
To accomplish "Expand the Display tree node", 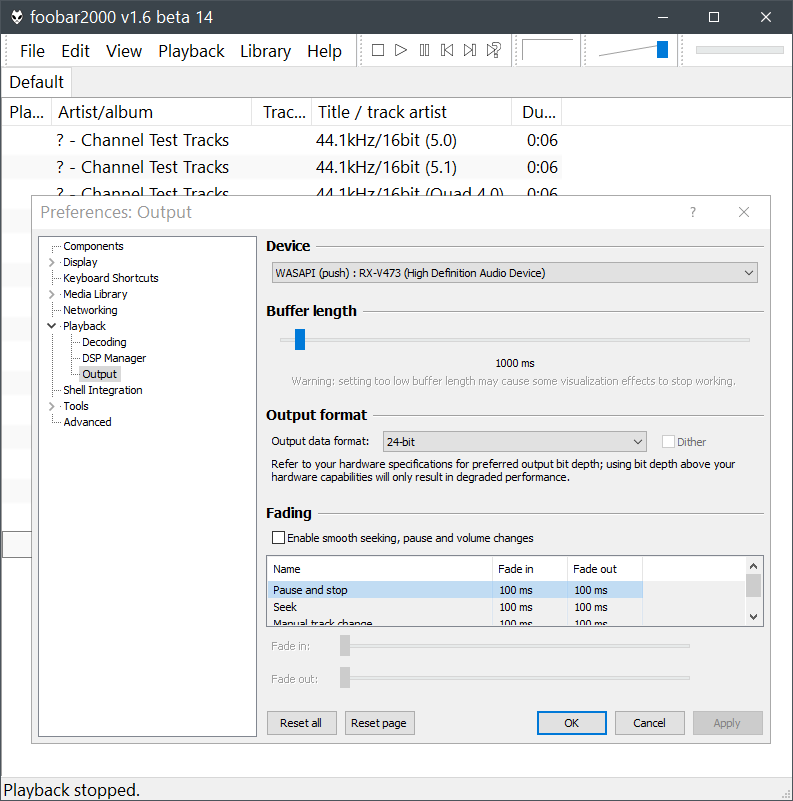I will [x=52, y=262].
